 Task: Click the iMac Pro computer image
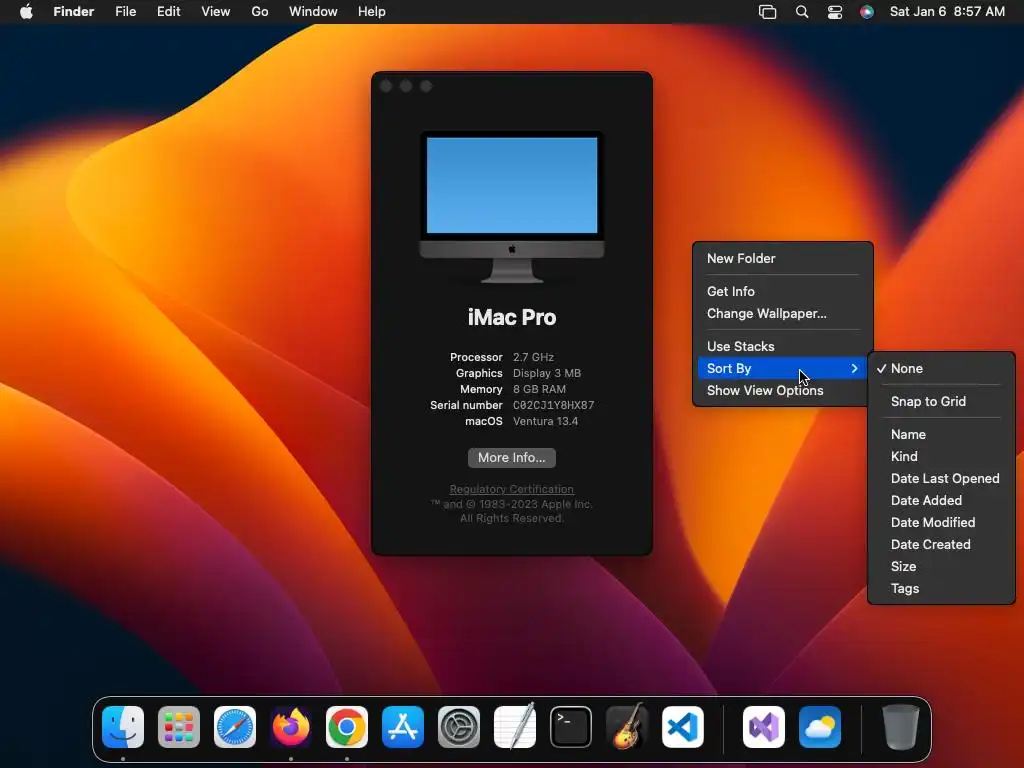coord(512,207)
